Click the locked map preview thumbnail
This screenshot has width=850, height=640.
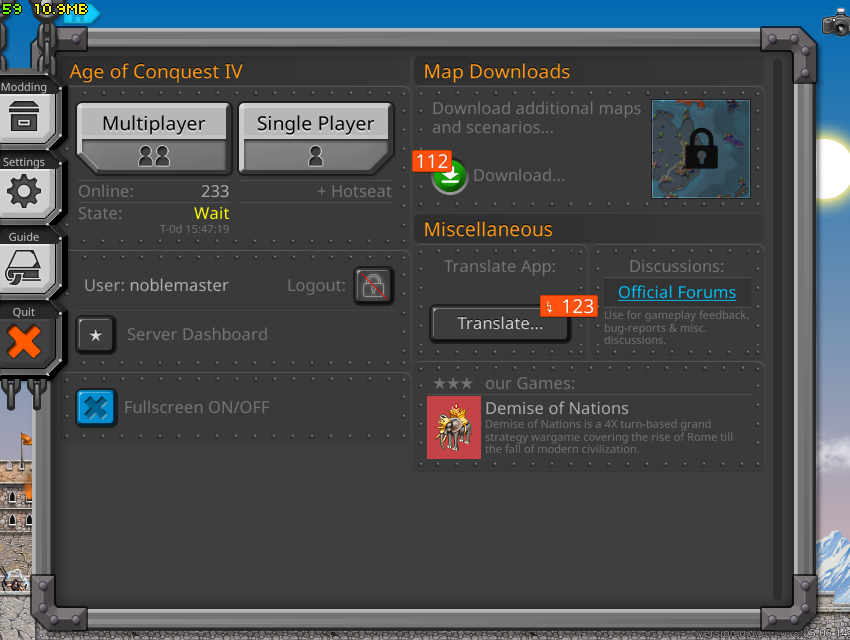pyautogui.click(x=701, y=148)
